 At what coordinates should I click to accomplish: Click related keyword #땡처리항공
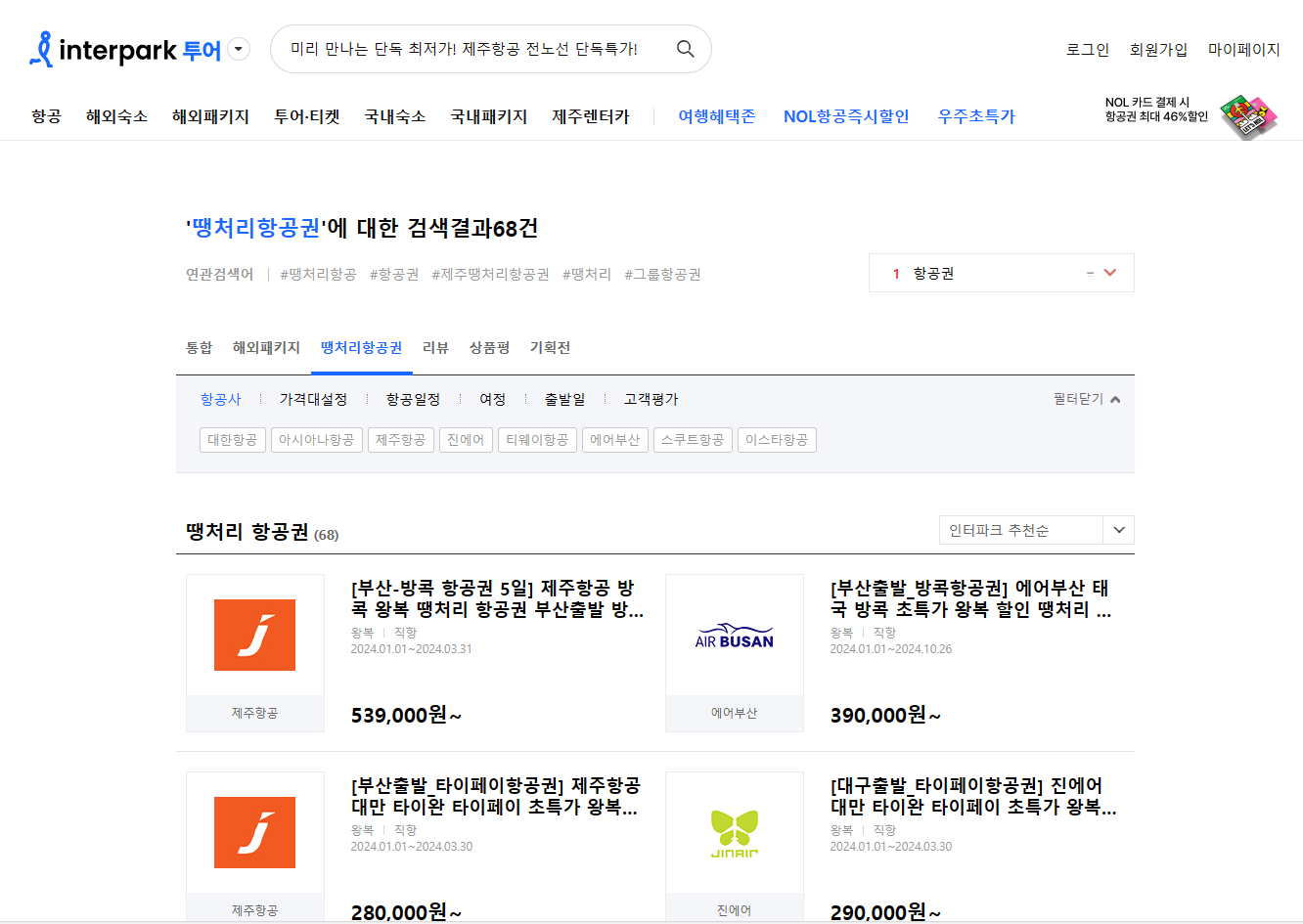[318, 275]
